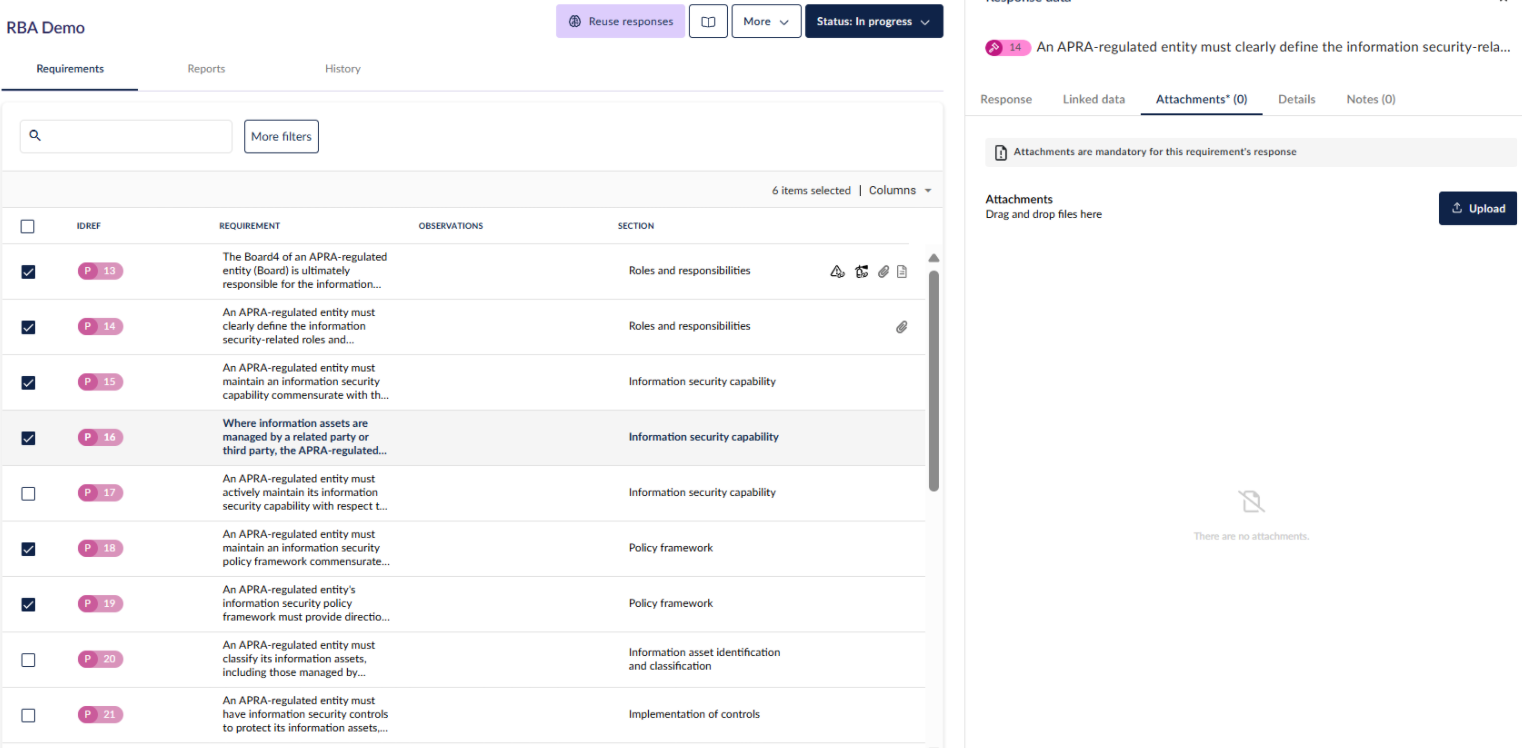Click the pink 14 badge in response panel
1522x748 pixels.
click(1008, 47)
